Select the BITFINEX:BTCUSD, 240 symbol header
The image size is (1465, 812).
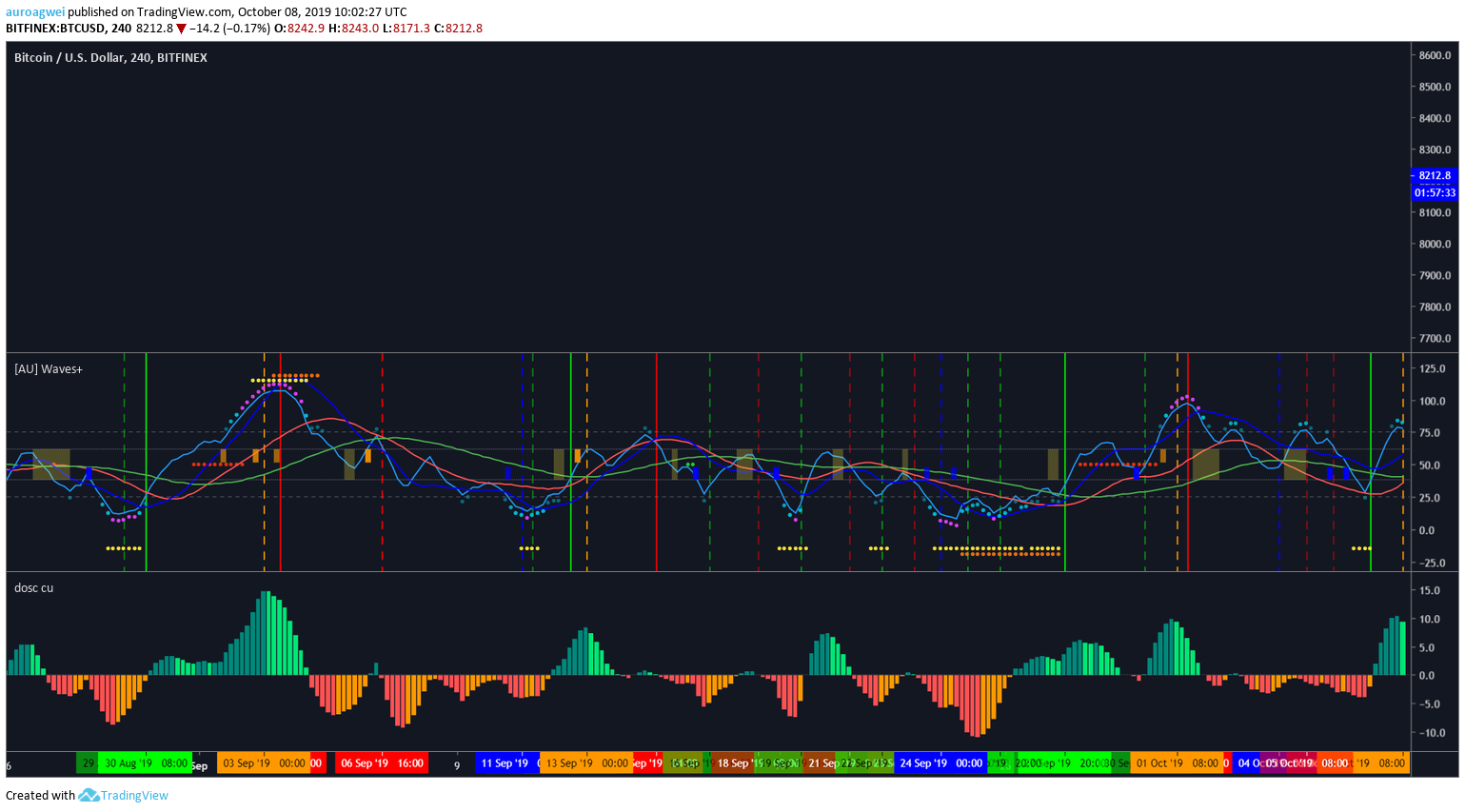coord(69,29)
